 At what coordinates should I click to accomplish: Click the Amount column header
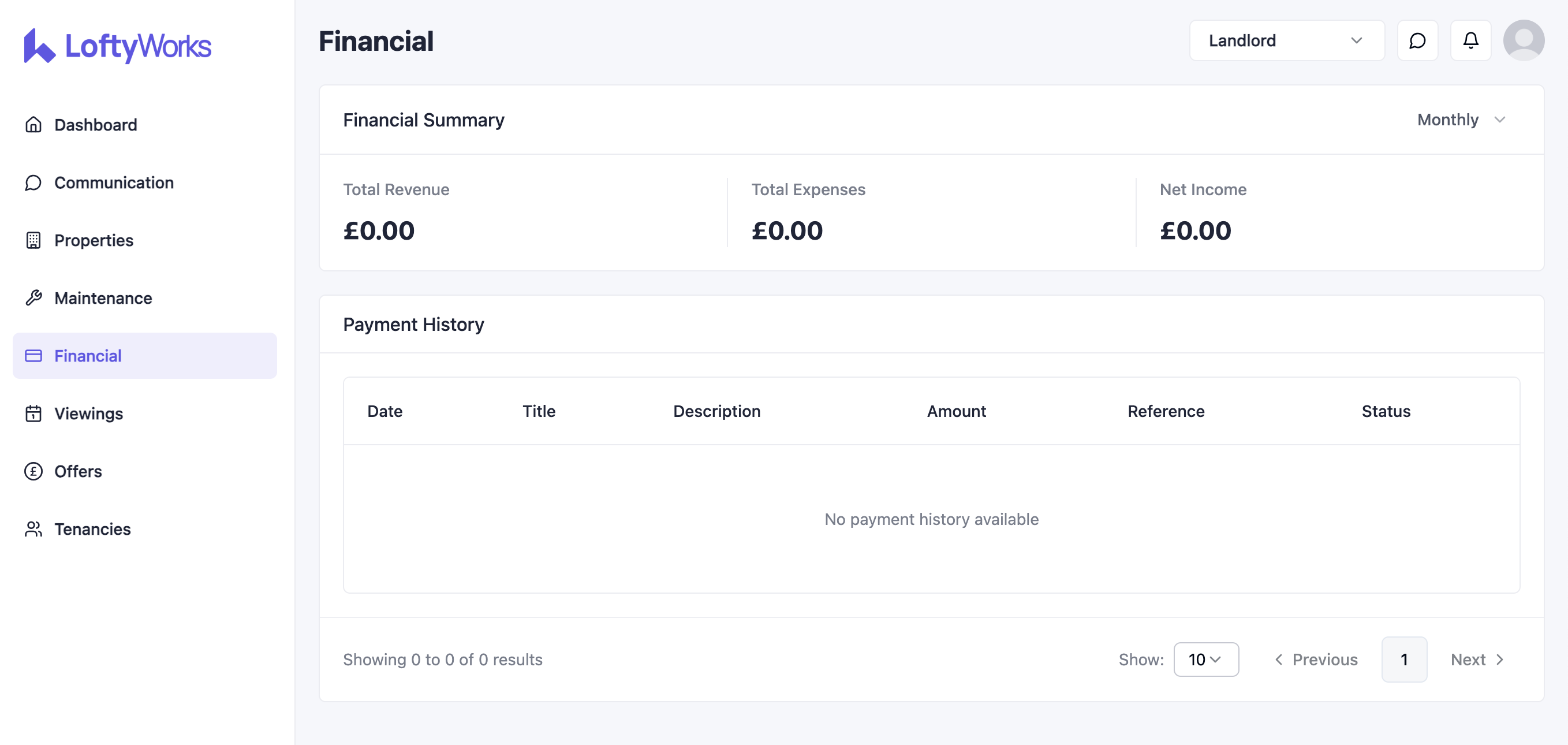coord(955,411)
